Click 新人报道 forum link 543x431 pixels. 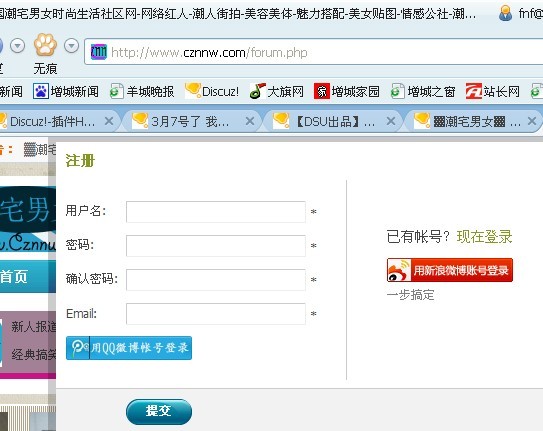pos(34,326)
